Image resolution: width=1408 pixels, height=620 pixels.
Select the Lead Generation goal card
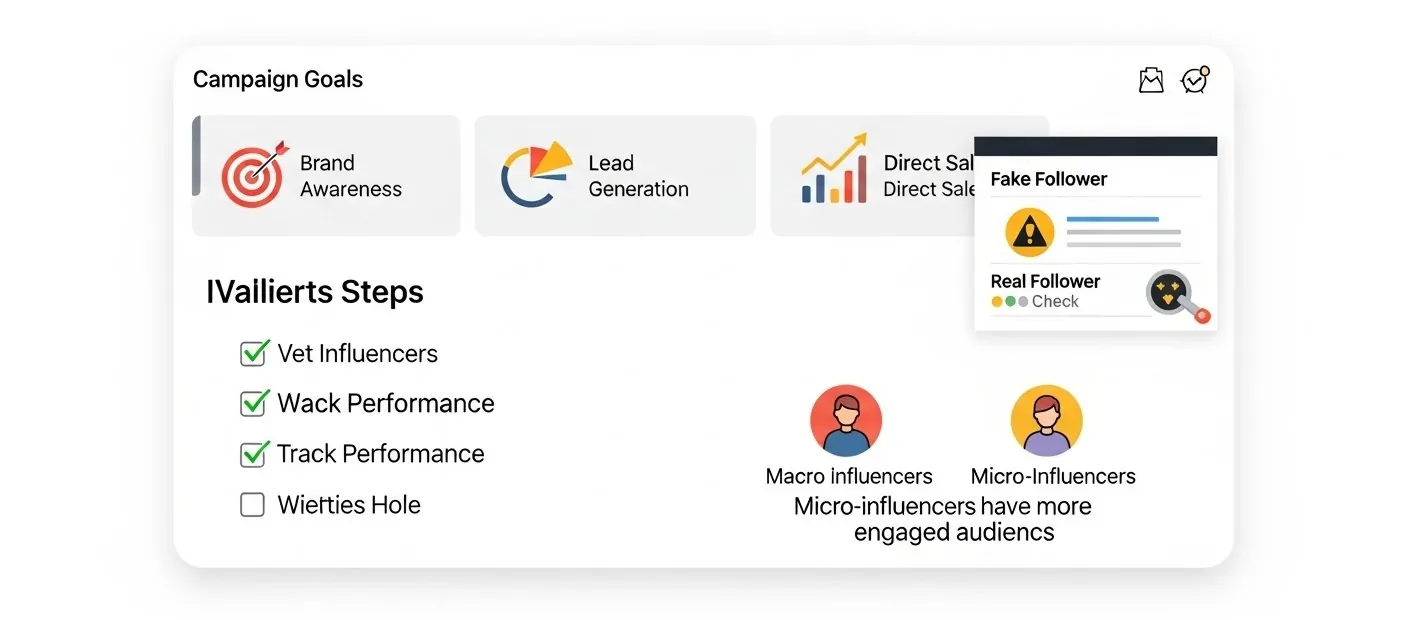coord(614,176)
